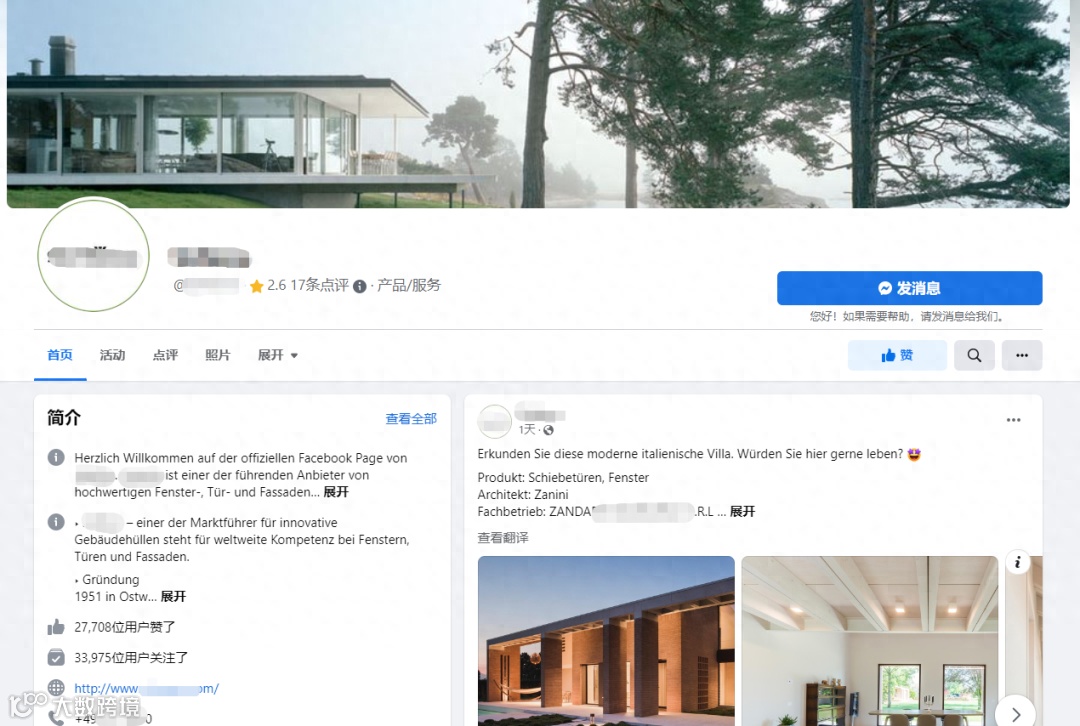
Task: Open the brick villa exterior photo
Action: coord(606,641)
